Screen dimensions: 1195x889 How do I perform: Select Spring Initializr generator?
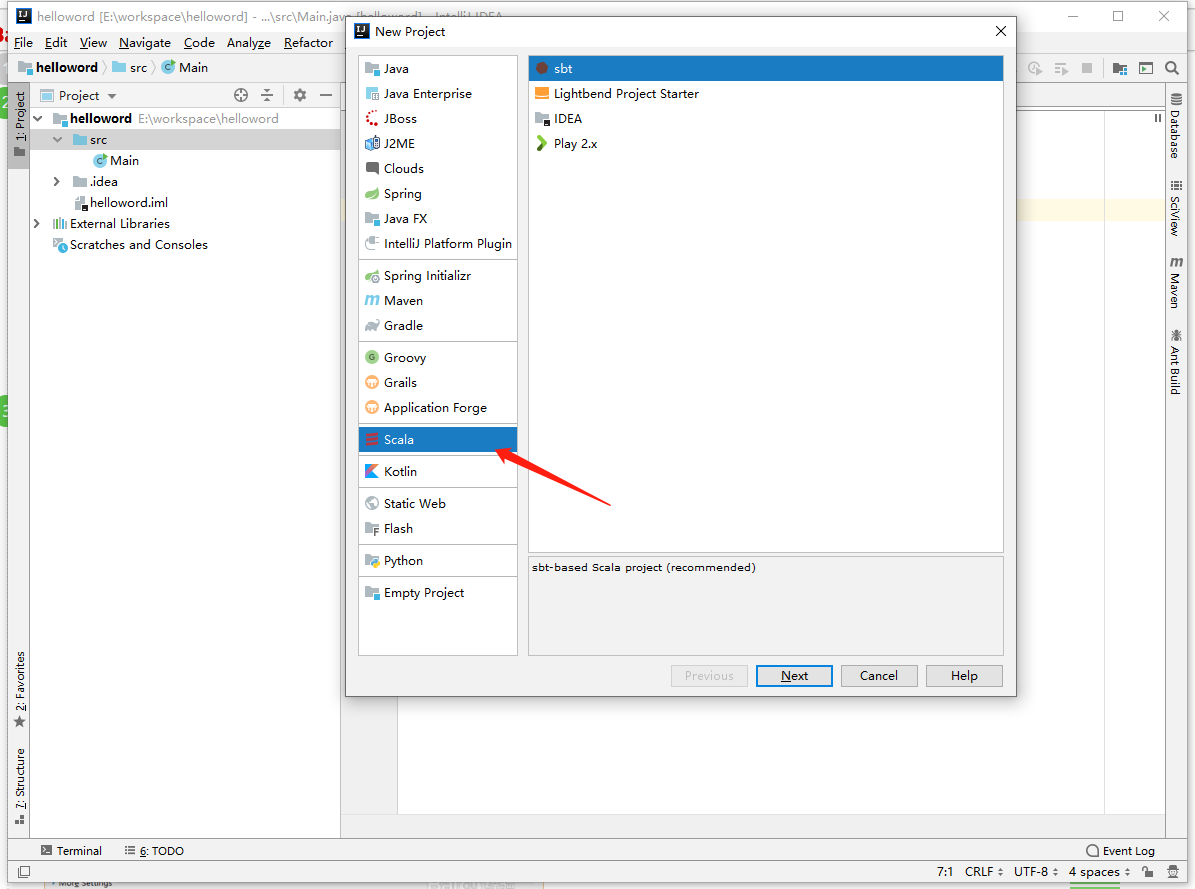(x=437, y=276)
